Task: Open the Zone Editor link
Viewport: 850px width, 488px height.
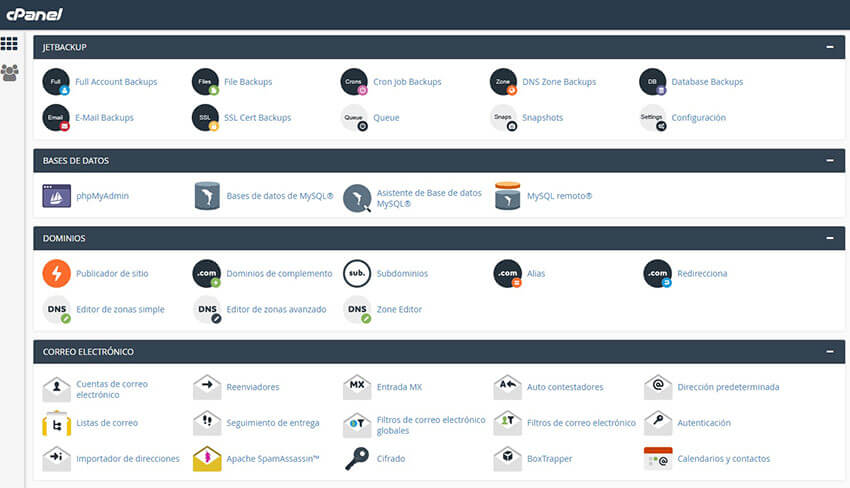Action: point(399,310)
